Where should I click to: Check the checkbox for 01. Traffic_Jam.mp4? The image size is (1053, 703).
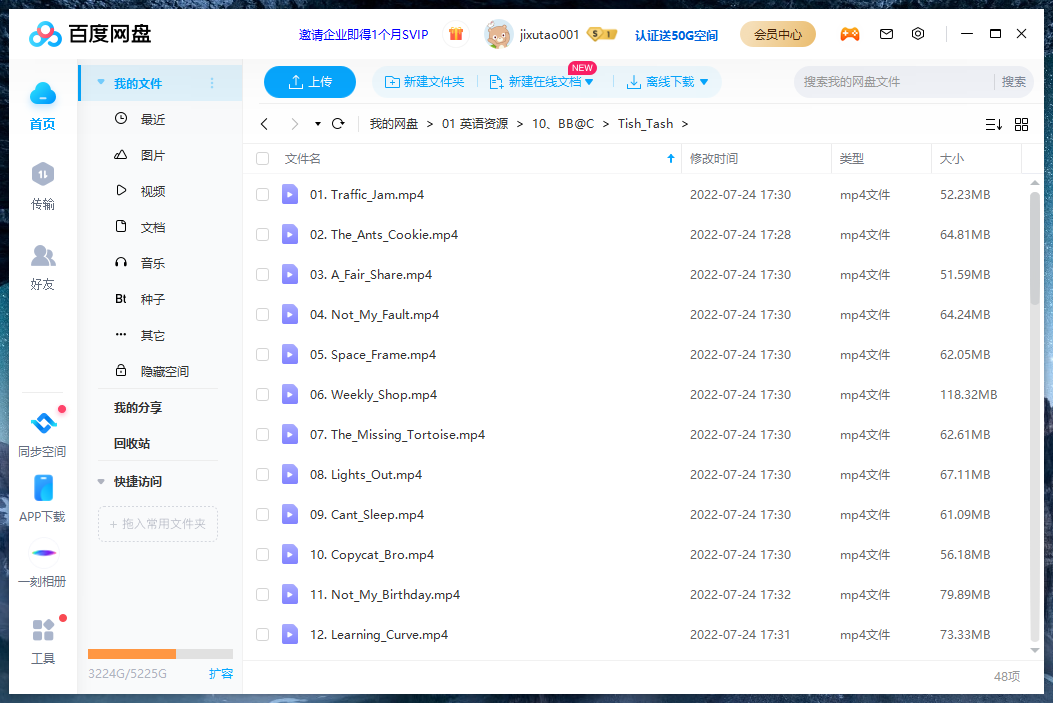pyautogui.click(x=262, y=194)
